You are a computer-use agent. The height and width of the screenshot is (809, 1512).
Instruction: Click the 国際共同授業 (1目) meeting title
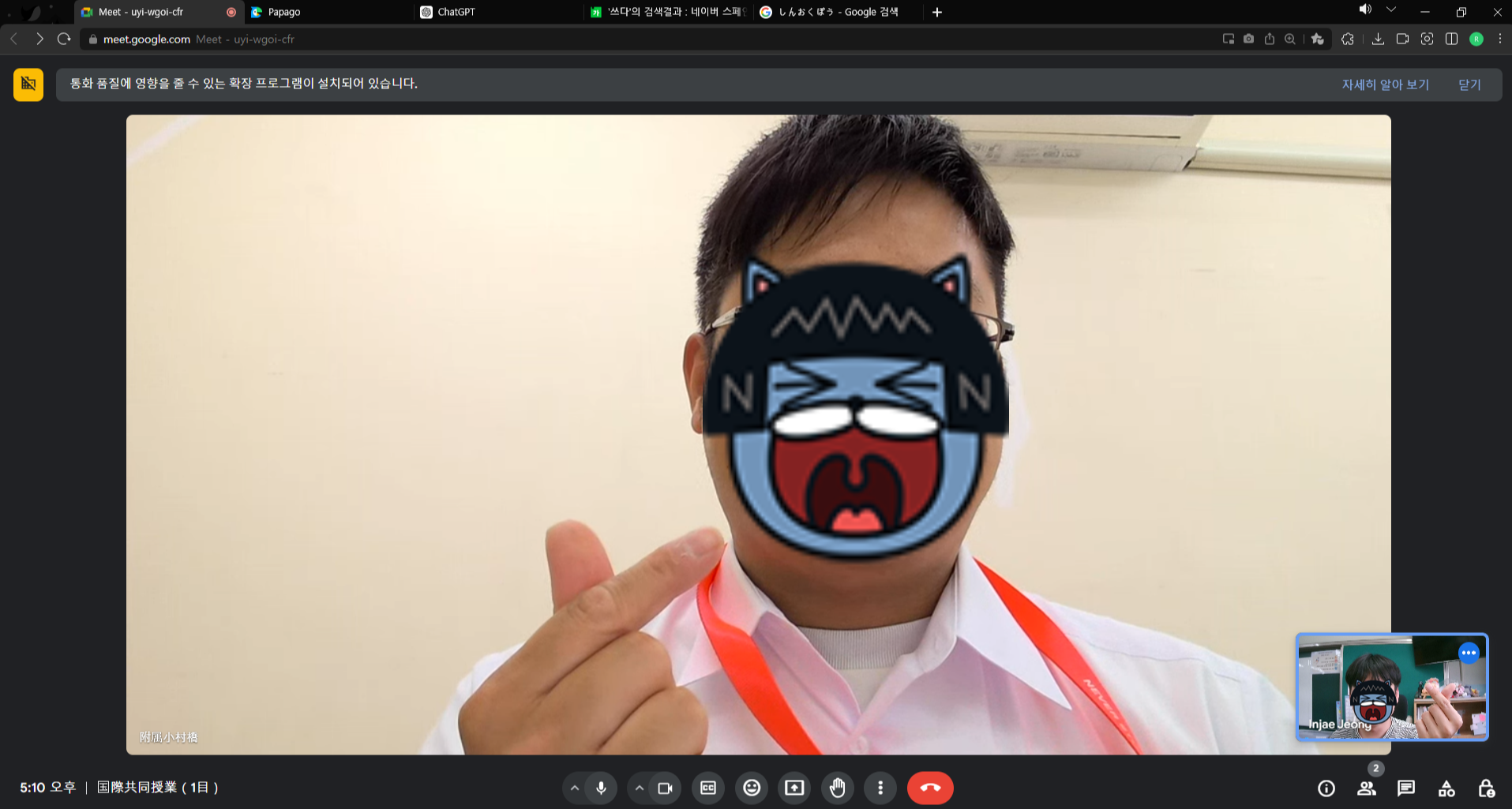coord(158,788)
